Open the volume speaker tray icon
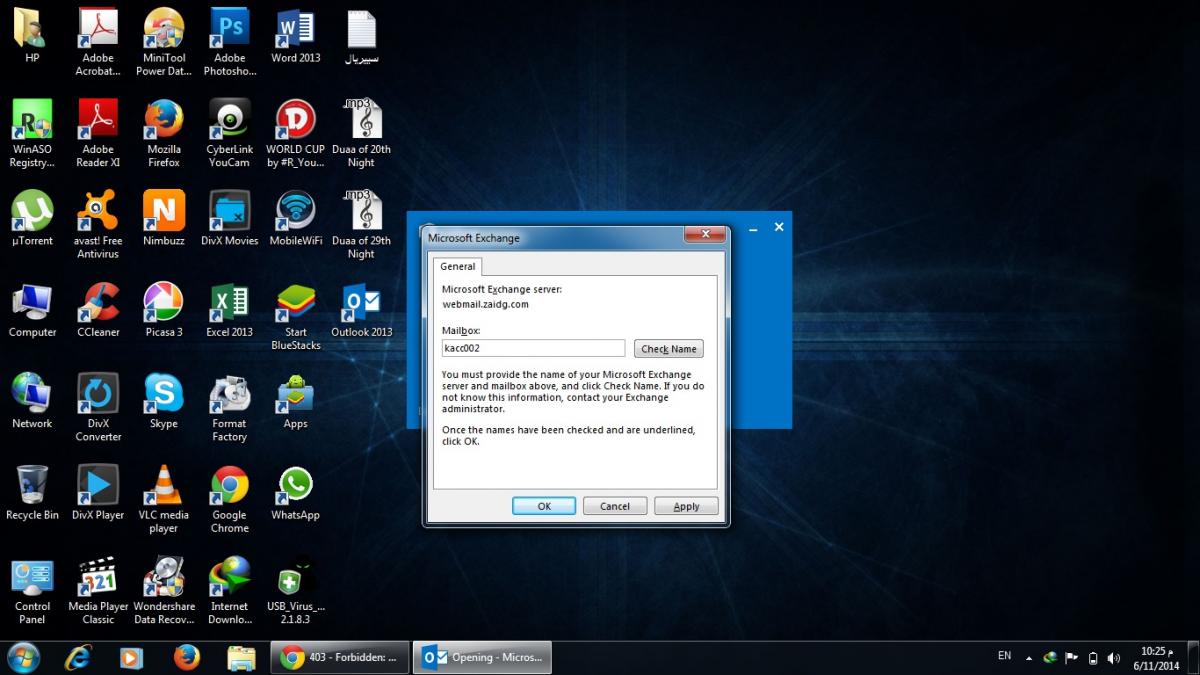This screenshot has height=675, width=1200. 1114,658
